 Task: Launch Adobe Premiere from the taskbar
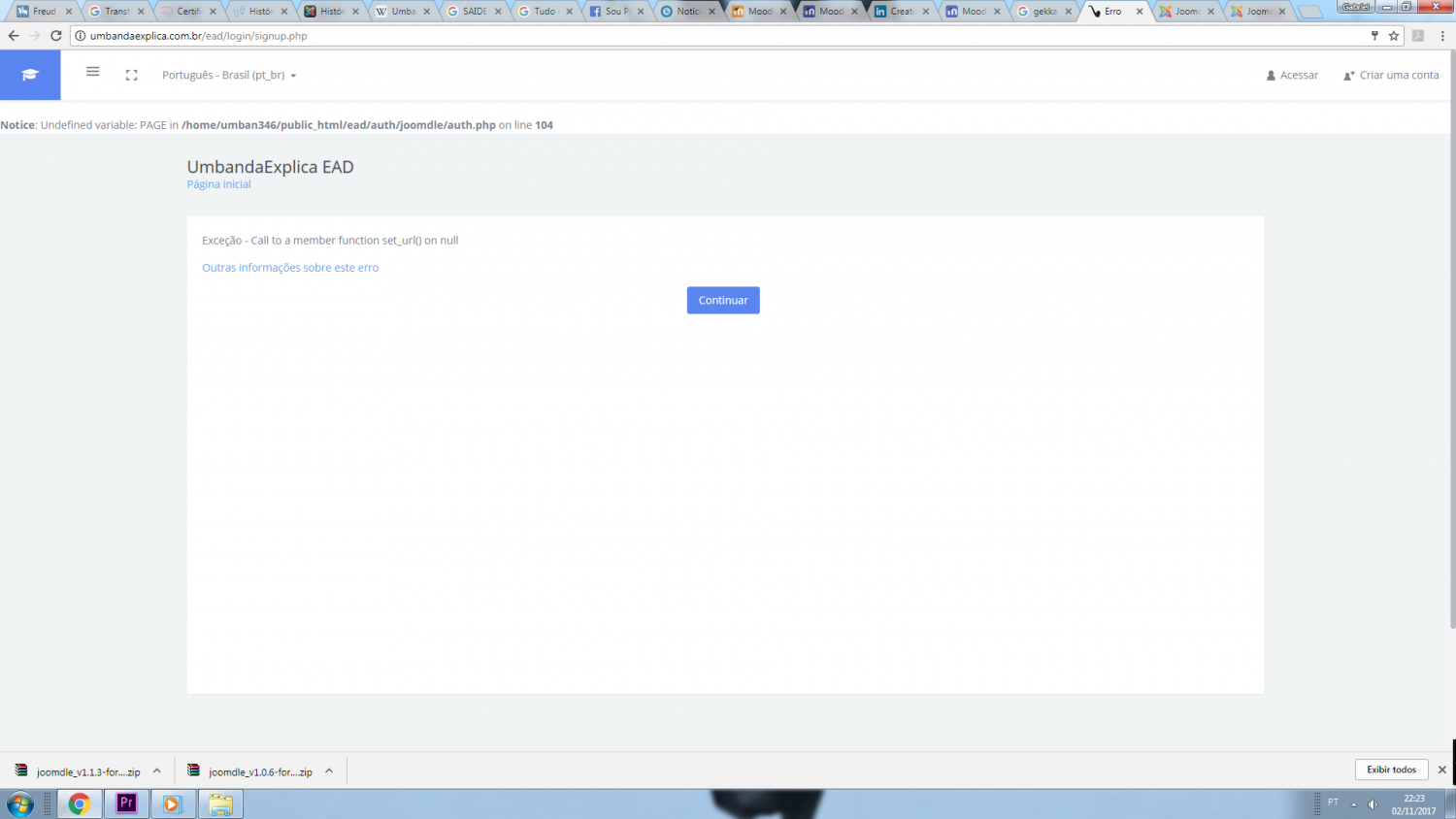(126, 803)
